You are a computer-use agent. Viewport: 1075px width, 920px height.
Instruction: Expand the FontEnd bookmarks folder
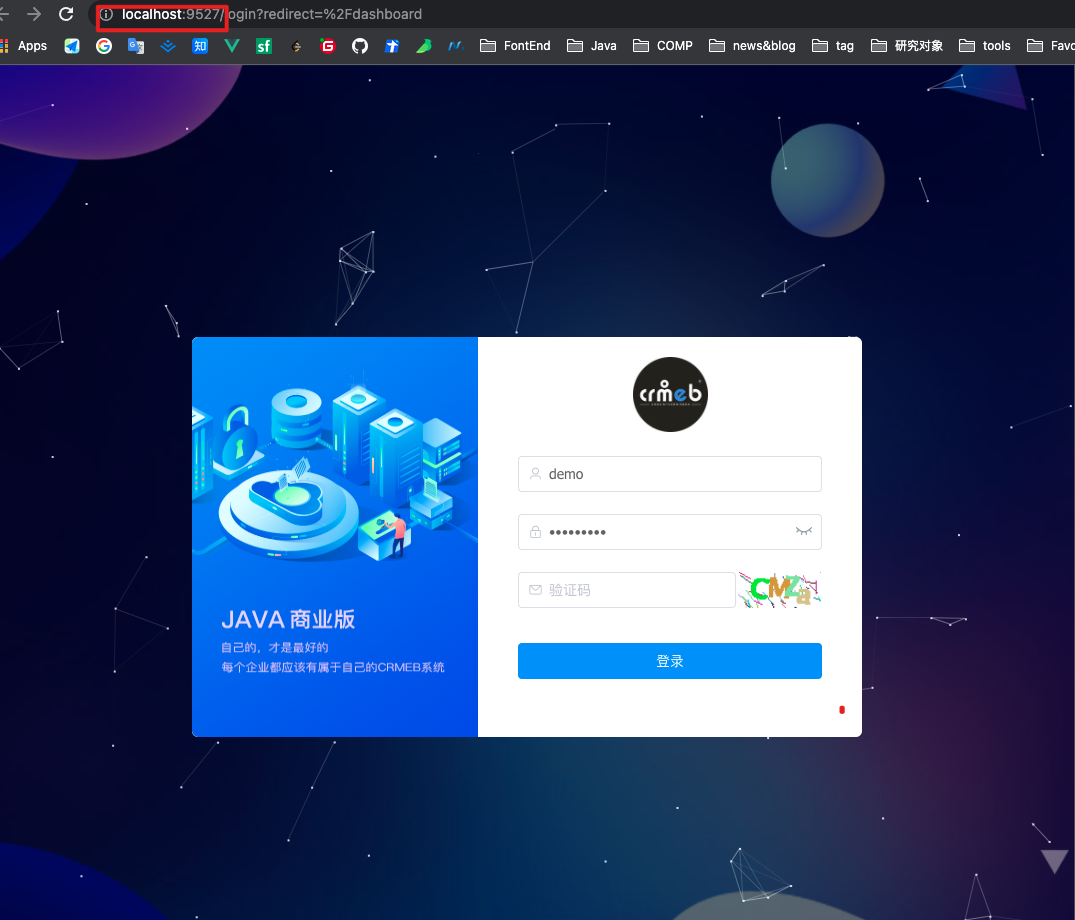pyautogui.click(x=515, y=45)
